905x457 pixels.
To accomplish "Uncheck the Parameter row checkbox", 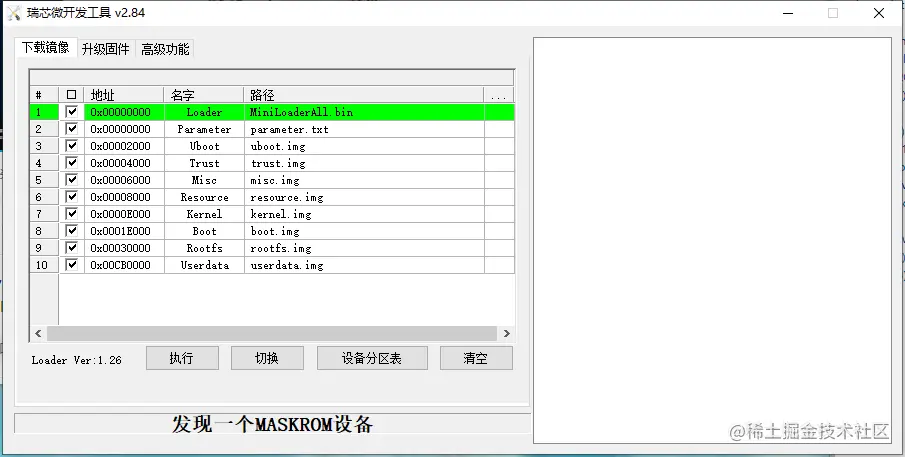I will (x=72, y=129).
